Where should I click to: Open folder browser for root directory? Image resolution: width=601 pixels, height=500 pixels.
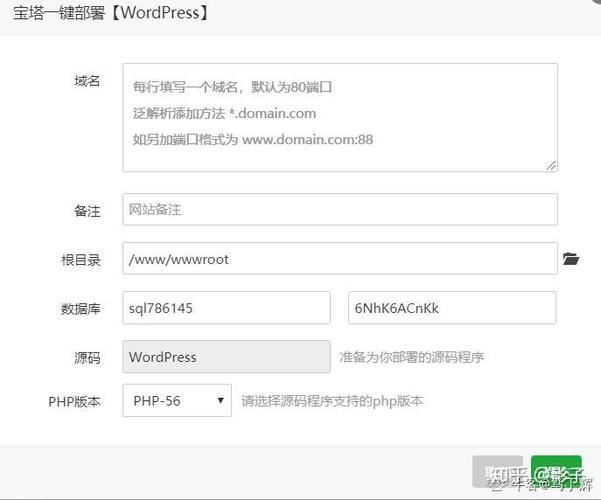pos(571,259)
